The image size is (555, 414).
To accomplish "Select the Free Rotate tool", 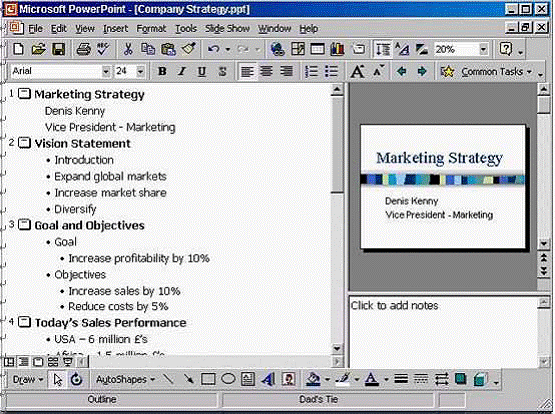I will pyautogui.click(x=76, y=380).
